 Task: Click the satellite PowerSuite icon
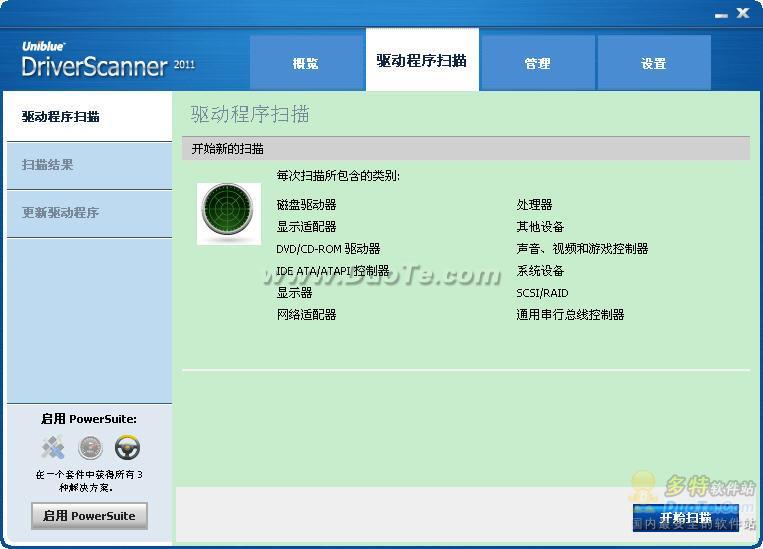pyautogui.click(x=53, y=447)
